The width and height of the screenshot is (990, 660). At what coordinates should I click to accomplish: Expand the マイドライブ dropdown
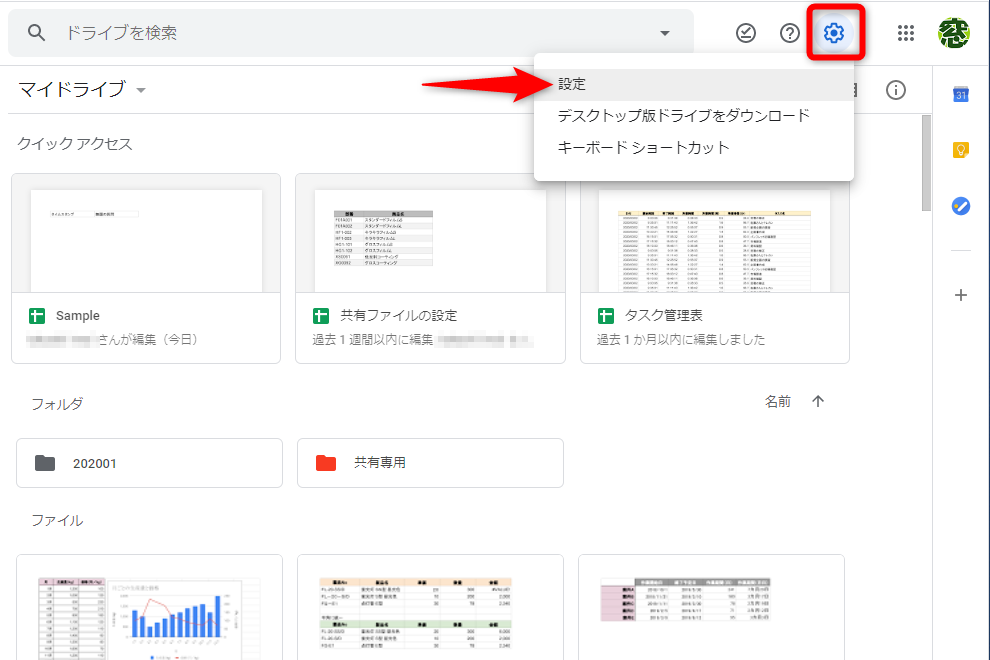[140, 89]
